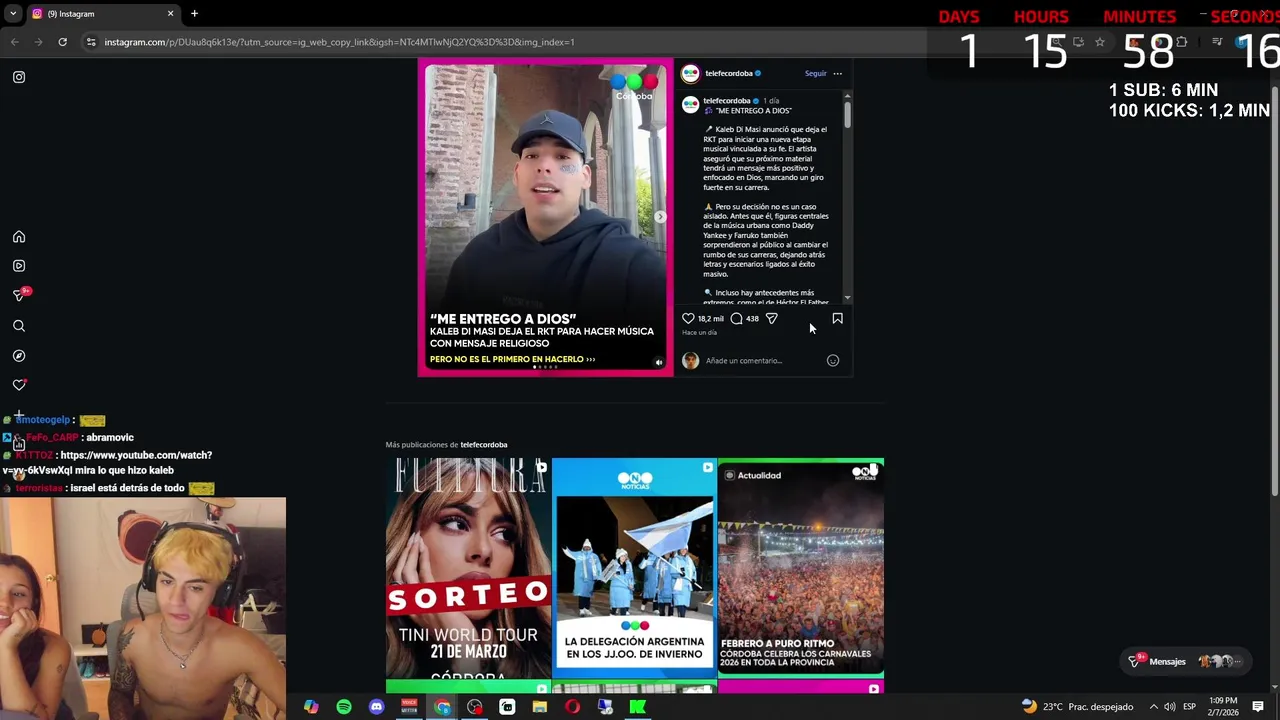Go forward in browser history
Image resolution: width=1280 pixels, height=720 pixels.
(x=38, y=42)
